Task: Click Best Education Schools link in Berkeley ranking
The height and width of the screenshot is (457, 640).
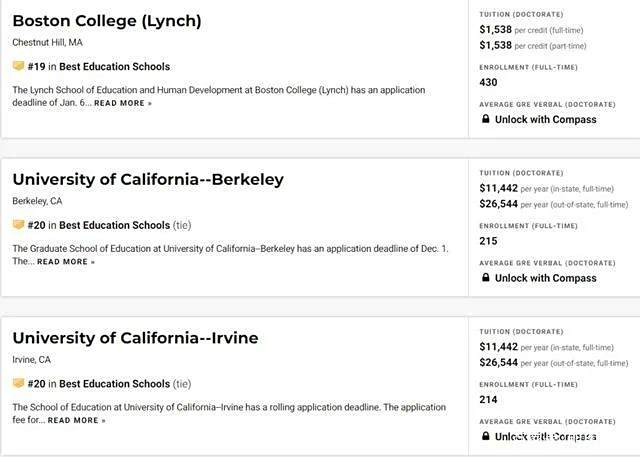Action: [115, 225]
